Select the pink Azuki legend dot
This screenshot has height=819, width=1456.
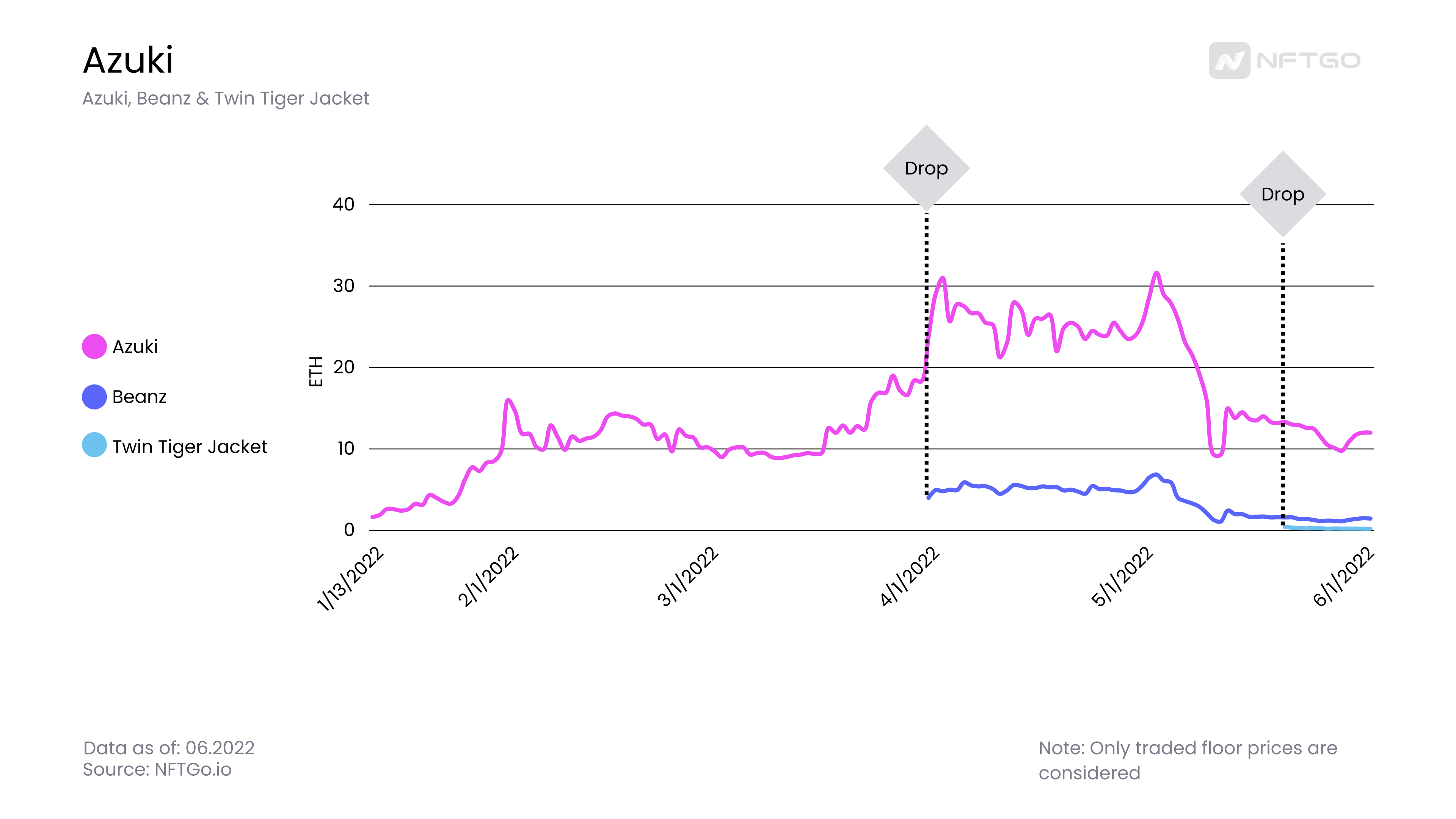[x=94, y=347]
